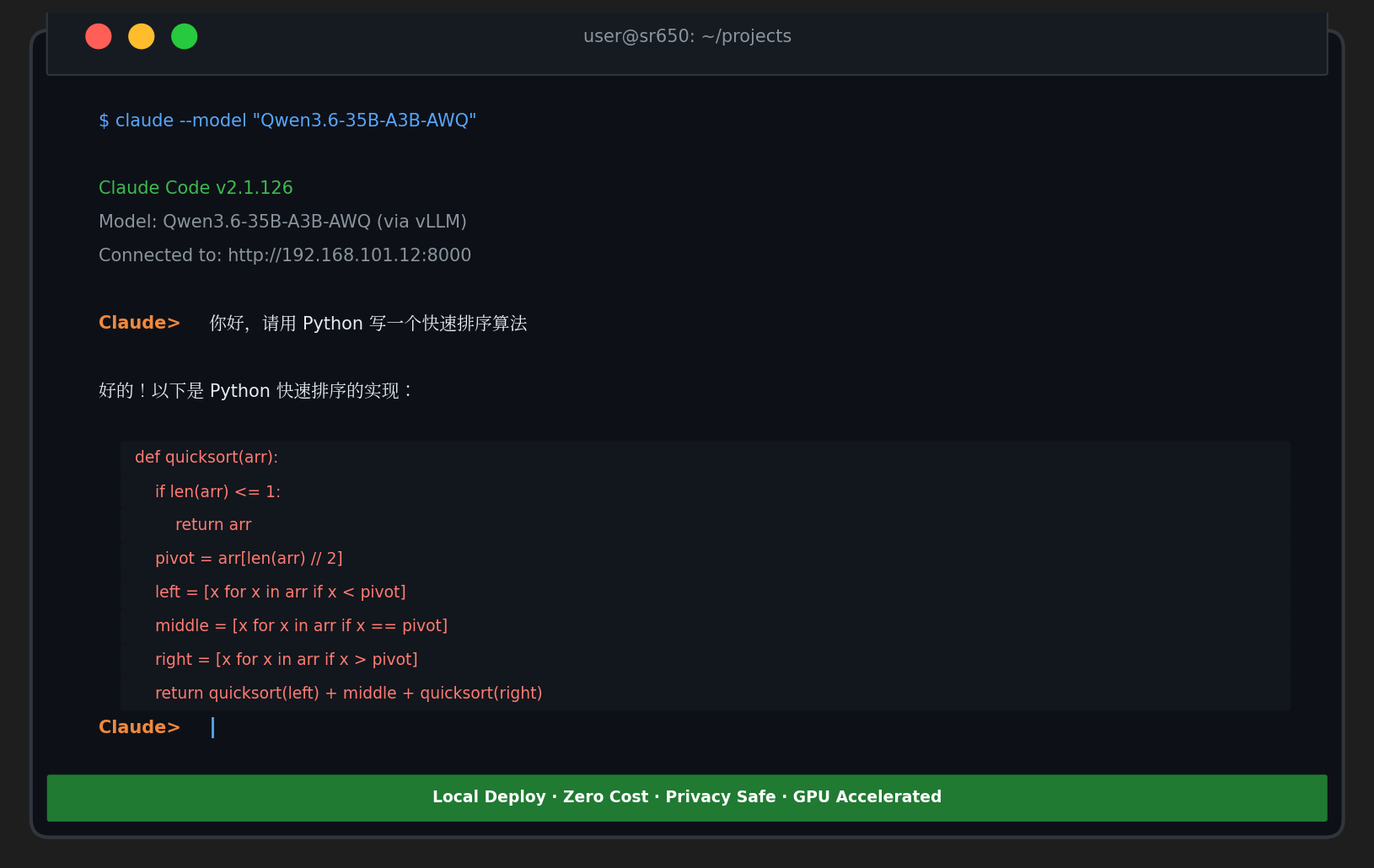Click the window title user@sr650: ~/projects
Viewport: 1374px width, 868px height.
point(687,36)
